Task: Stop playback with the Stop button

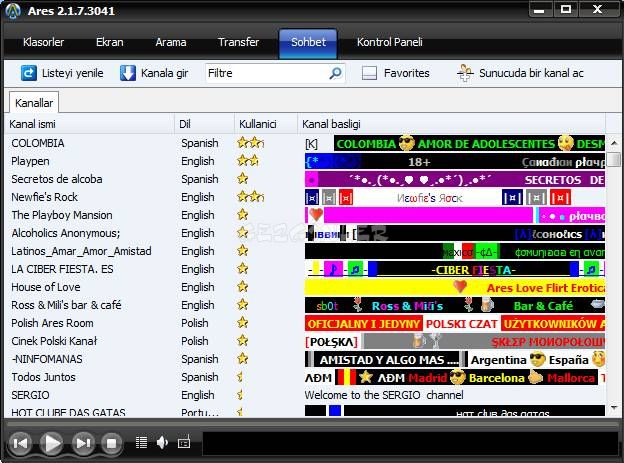Action: [111, 443]
